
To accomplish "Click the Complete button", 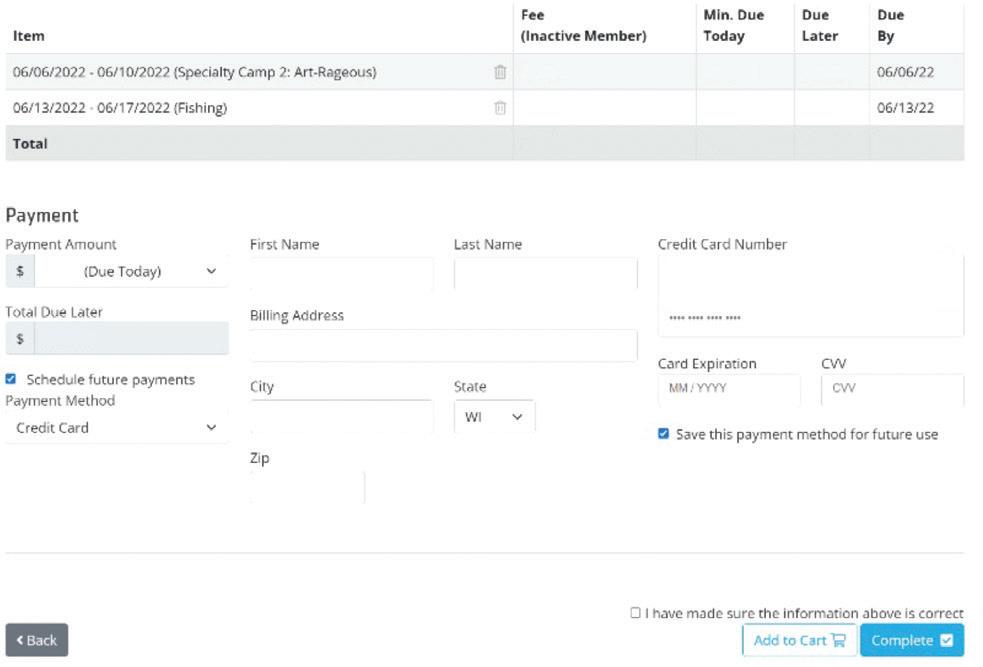I will pyautogui.click(x=911, y=640).
